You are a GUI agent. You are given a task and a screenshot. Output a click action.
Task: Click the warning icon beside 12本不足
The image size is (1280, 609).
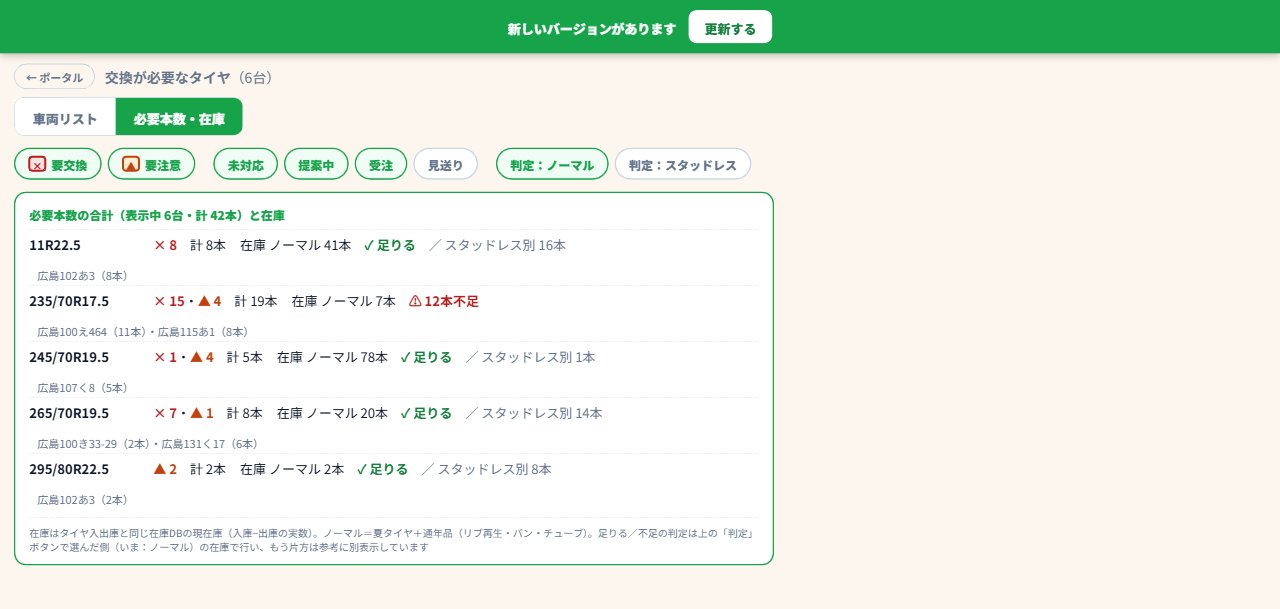coord(415,301)
